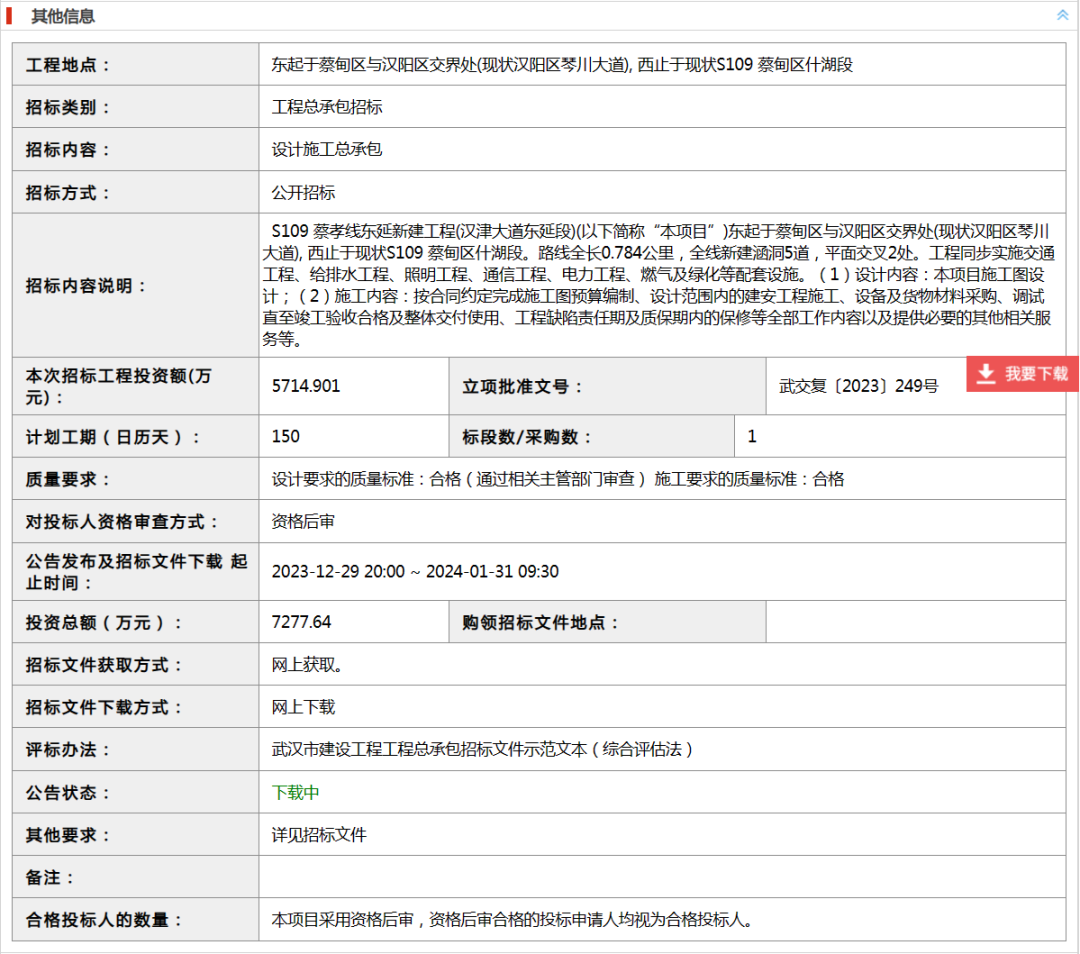Click the value 详见招标文件
The width and height of the screenshot is (1080, 954).
coord(319,835)
